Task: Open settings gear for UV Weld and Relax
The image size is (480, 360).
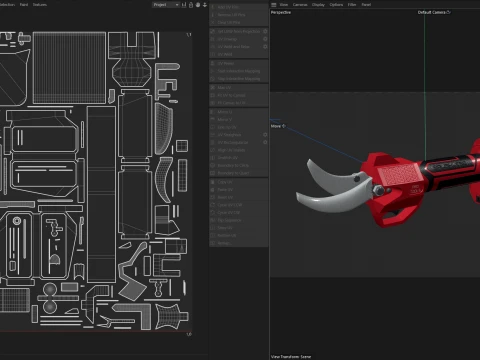Action: (265, 47)
